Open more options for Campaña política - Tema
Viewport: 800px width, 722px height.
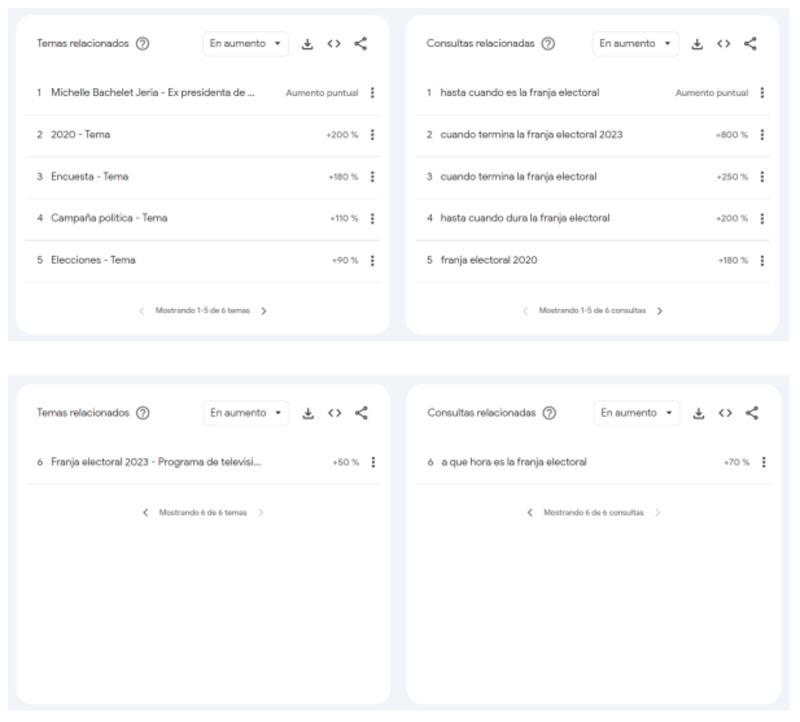point(372,219)
